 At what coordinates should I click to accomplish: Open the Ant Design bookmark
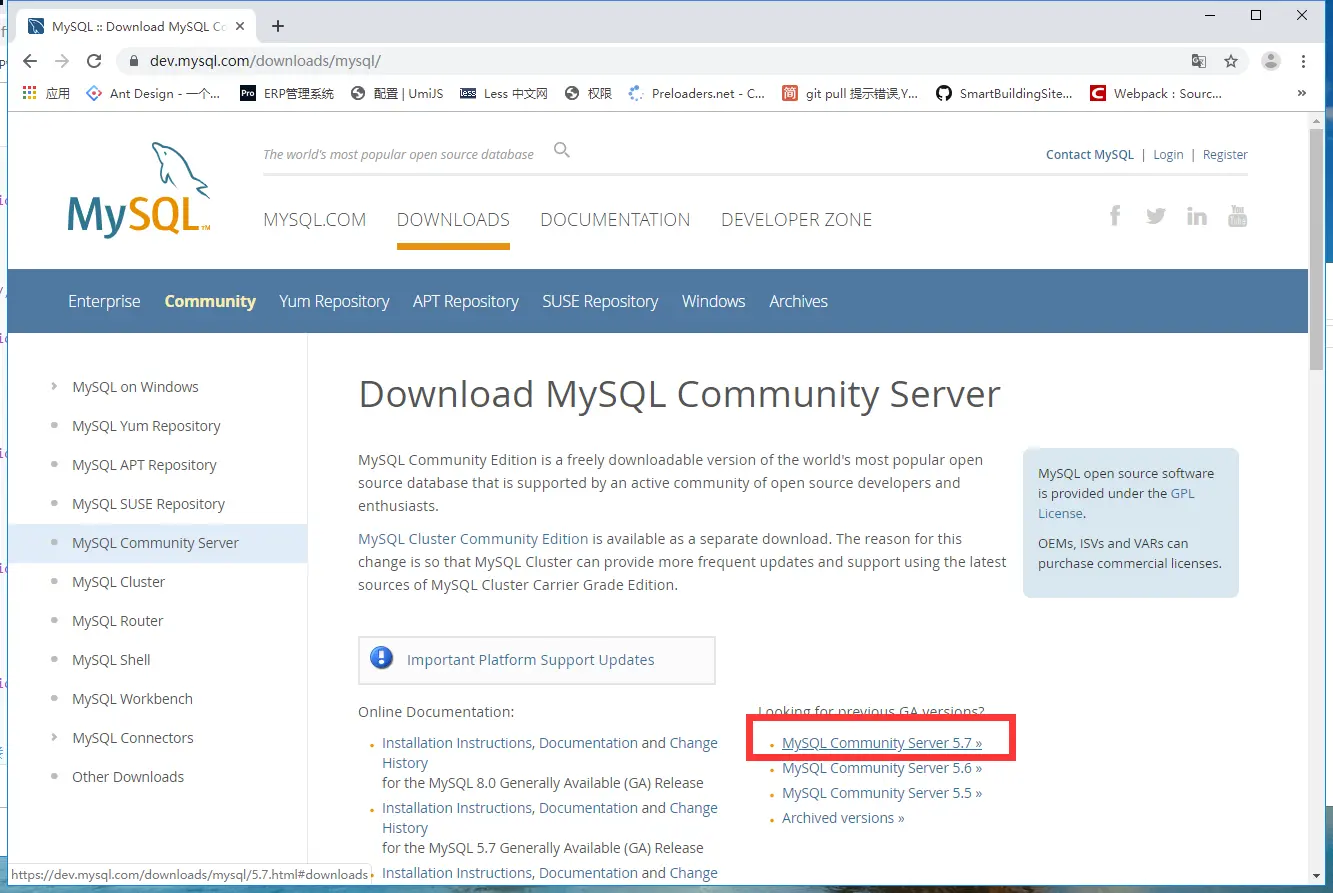(153, 93)
